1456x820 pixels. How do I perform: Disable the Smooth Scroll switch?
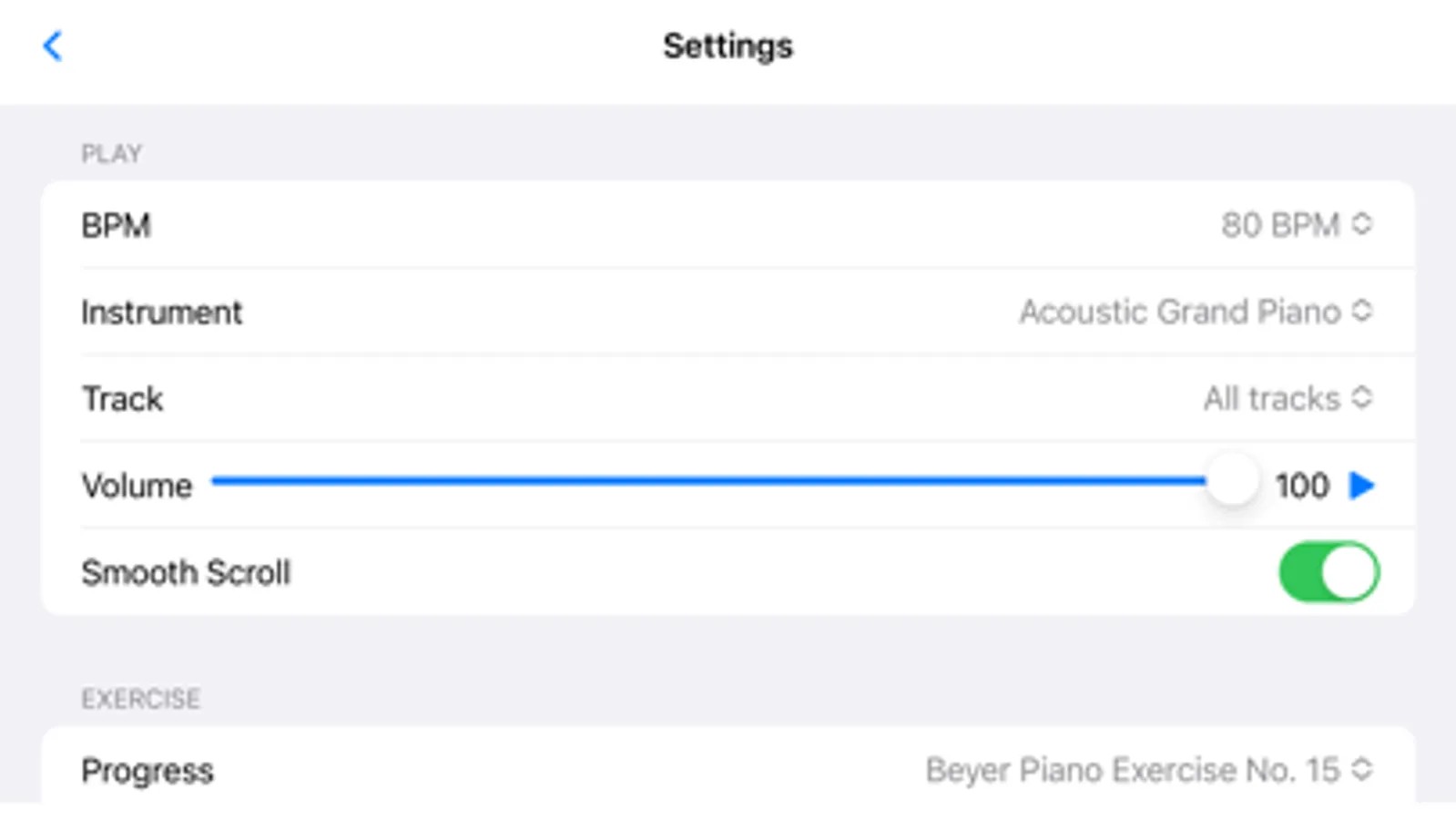point(1329,572)
